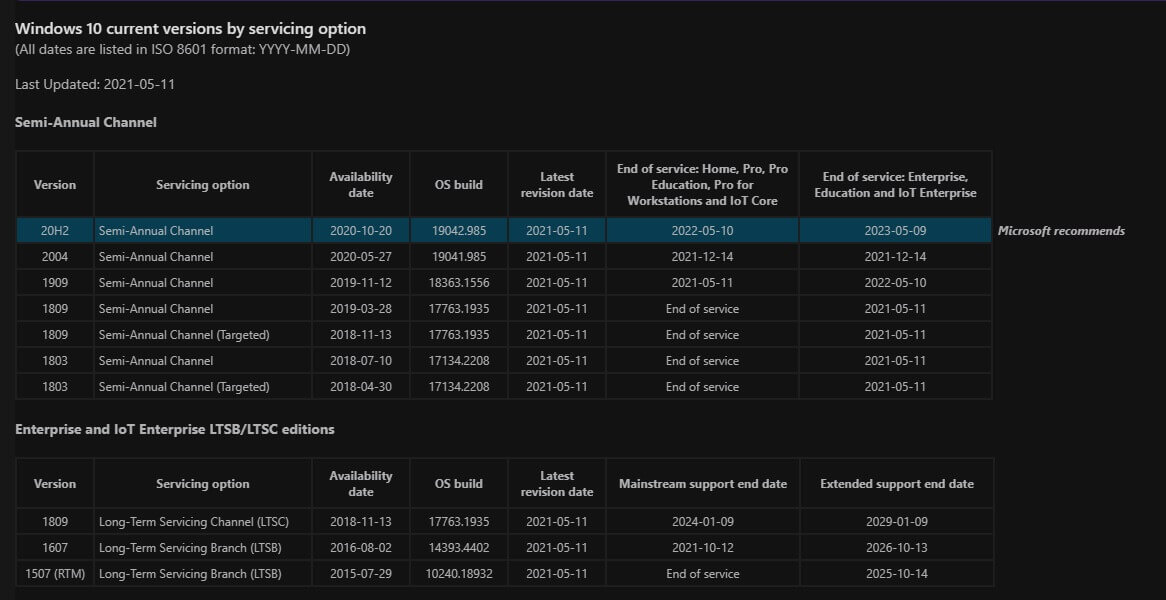
Task: Click availability date 2015-07-29
Action: click(361, 574)
